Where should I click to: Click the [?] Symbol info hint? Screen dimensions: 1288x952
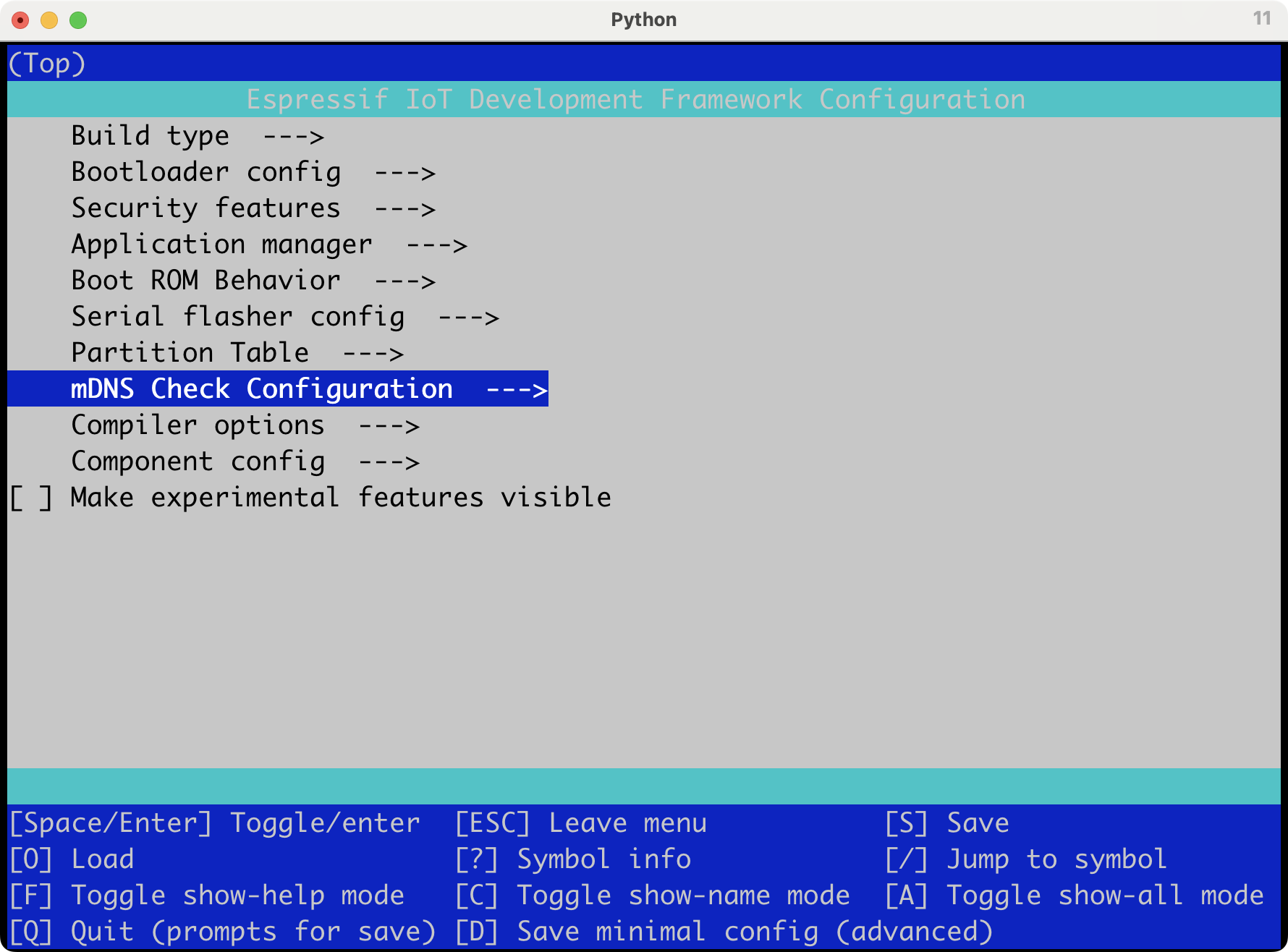click(573, 859)
